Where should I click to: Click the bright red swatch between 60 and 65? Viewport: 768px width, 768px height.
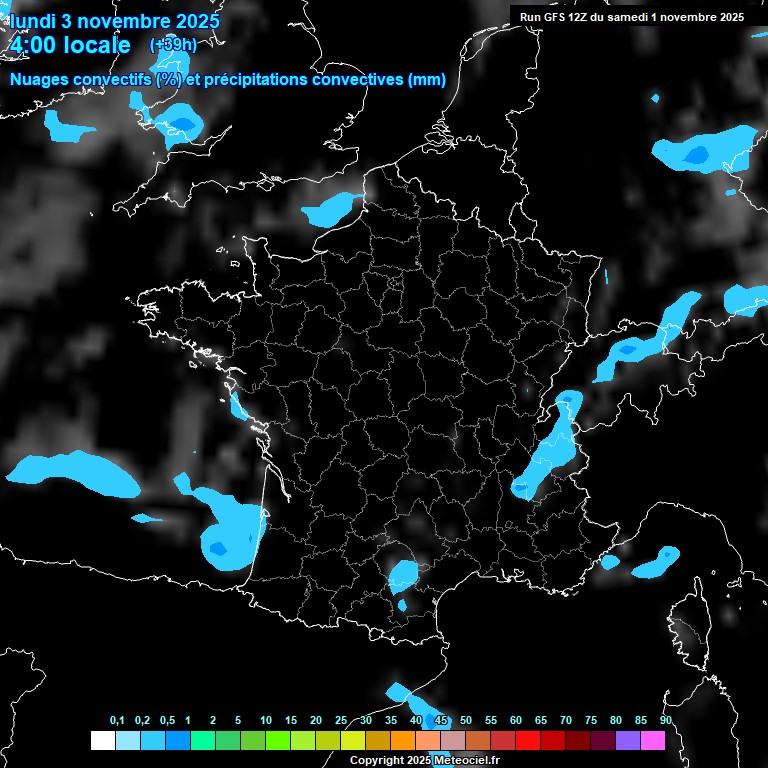click(528, 740)
